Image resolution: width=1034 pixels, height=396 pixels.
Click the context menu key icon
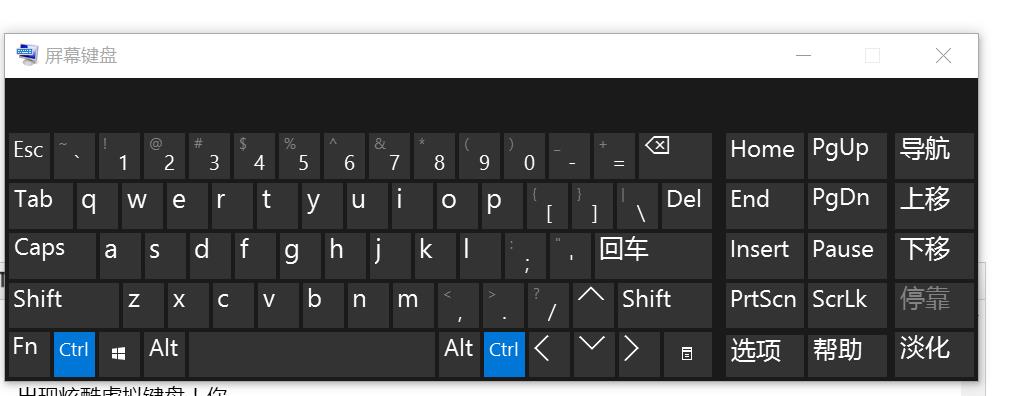click(687, 354)
